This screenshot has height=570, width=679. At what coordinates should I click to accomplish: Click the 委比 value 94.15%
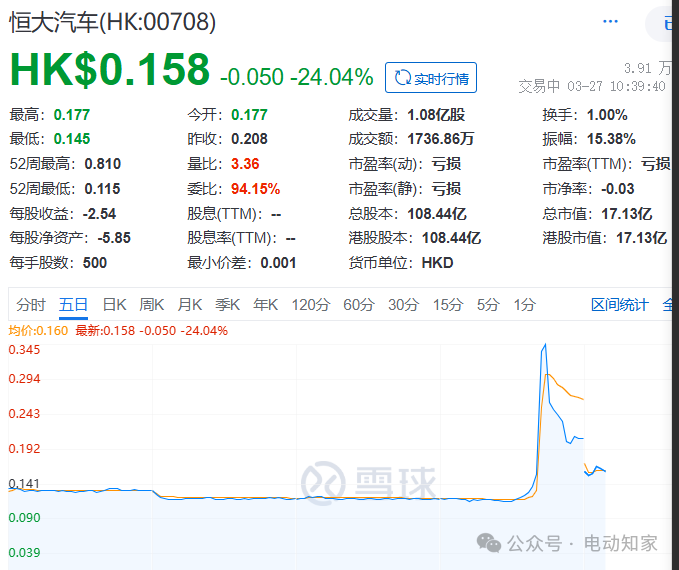tap(255, 189)
